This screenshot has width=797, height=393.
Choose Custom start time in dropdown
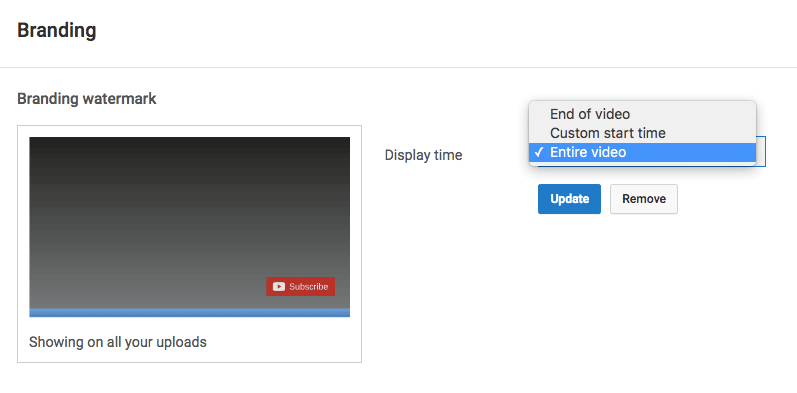642,133
